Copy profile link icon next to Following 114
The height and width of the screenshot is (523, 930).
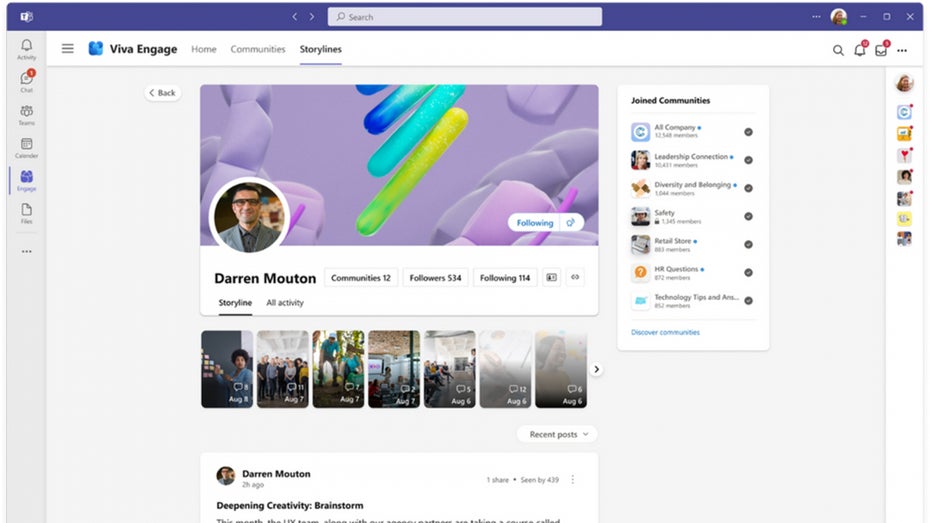[x=575, y=278]
